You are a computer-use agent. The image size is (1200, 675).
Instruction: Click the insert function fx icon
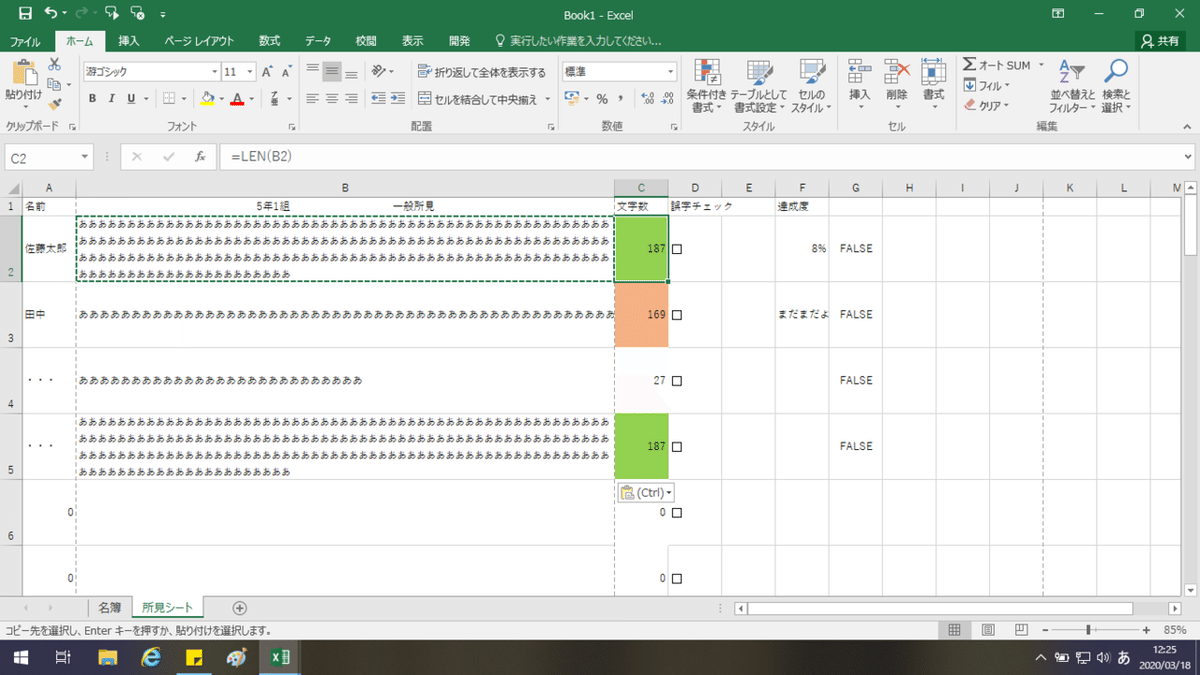pos(200,157)
